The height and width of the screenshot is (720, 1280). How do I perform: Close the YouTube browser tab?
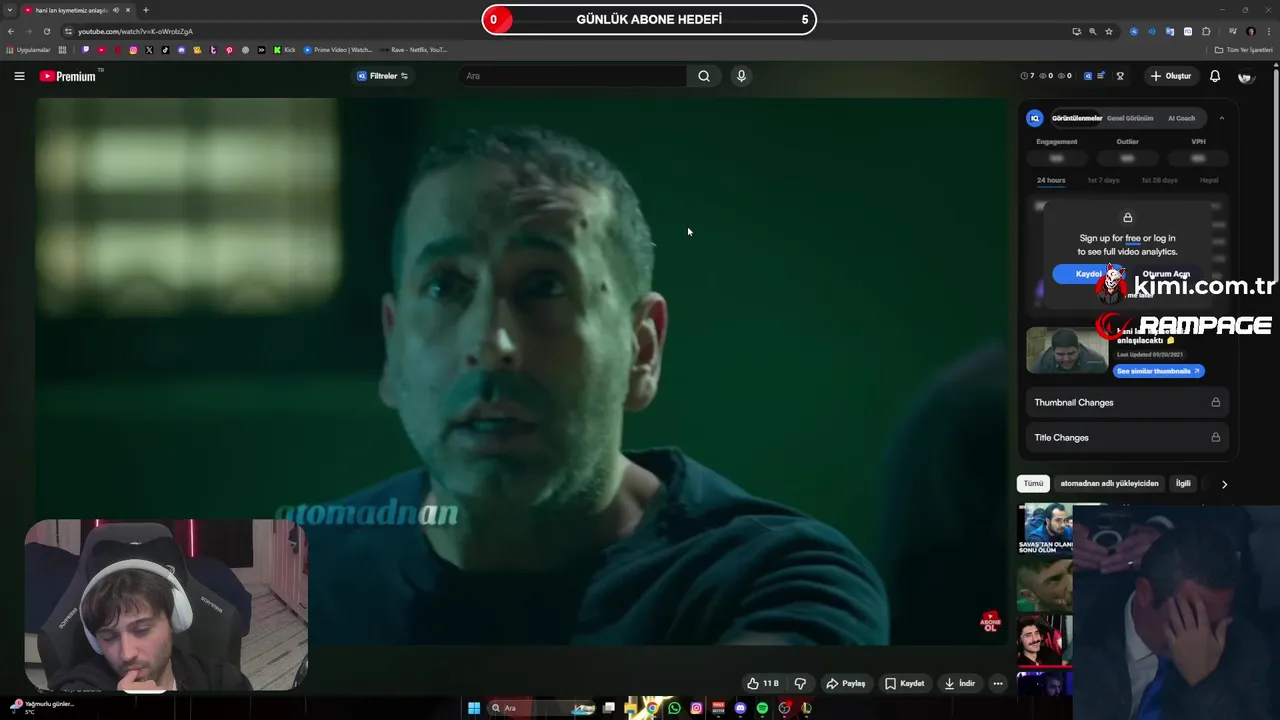128,10
